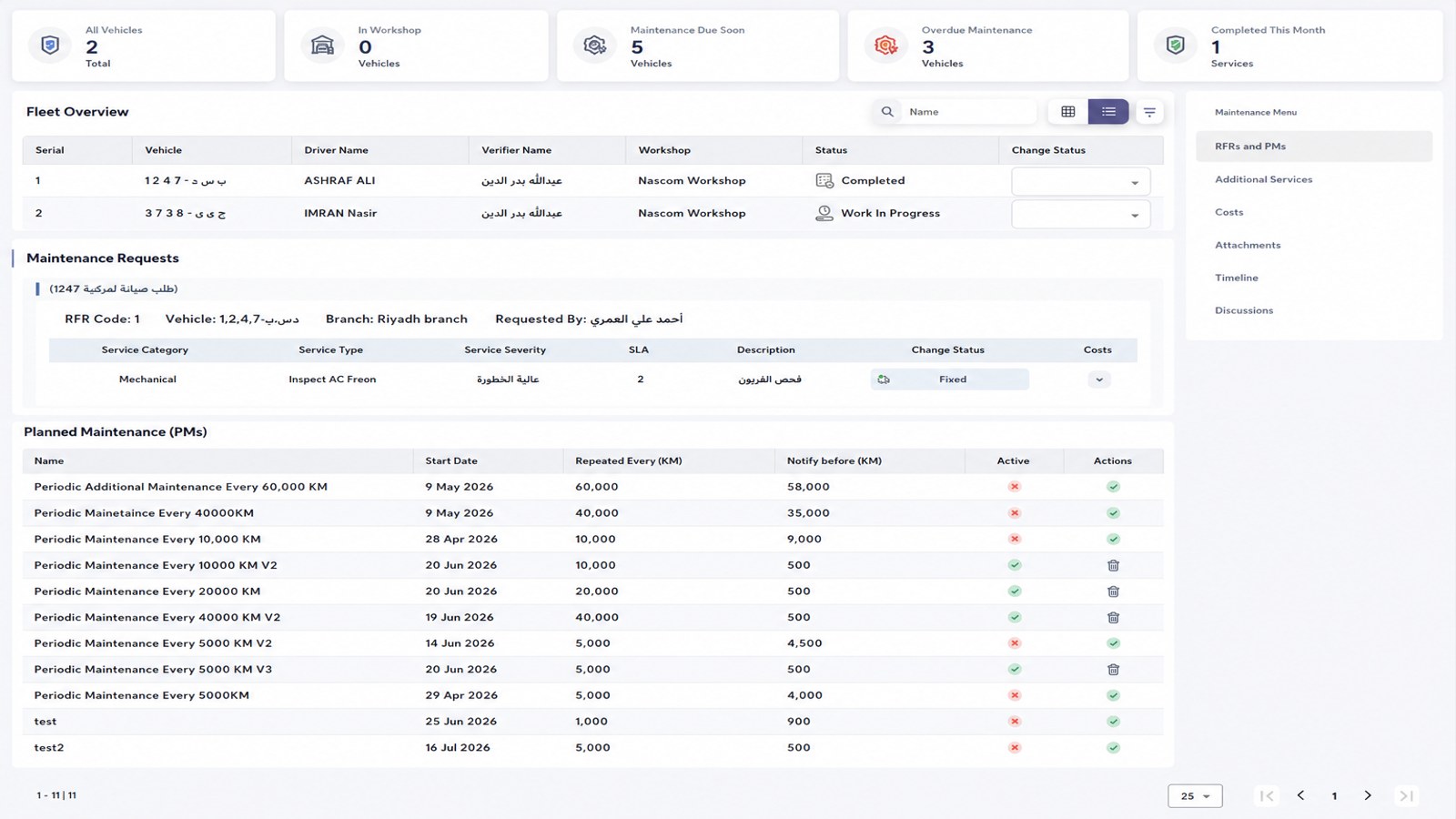This screenshot has height=819, width=1456.
Task: Go to the previous page
Action: (1300, 795)
